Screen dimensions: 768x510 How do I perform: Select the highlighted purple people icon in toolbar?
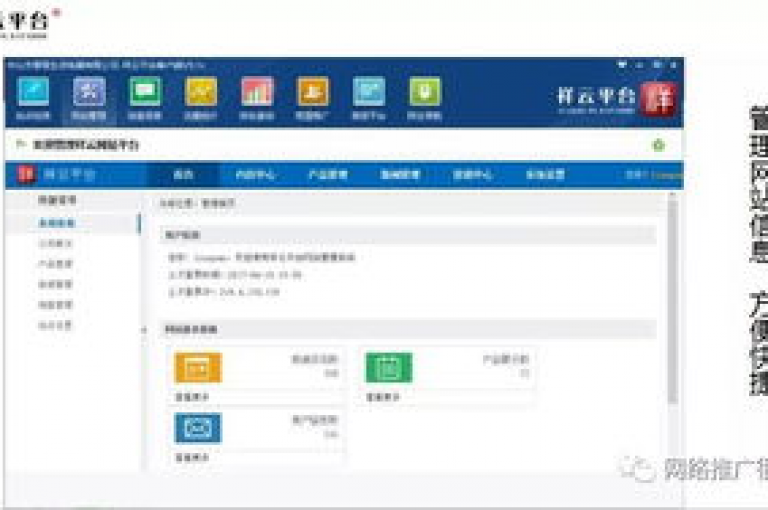pos(89,92)
